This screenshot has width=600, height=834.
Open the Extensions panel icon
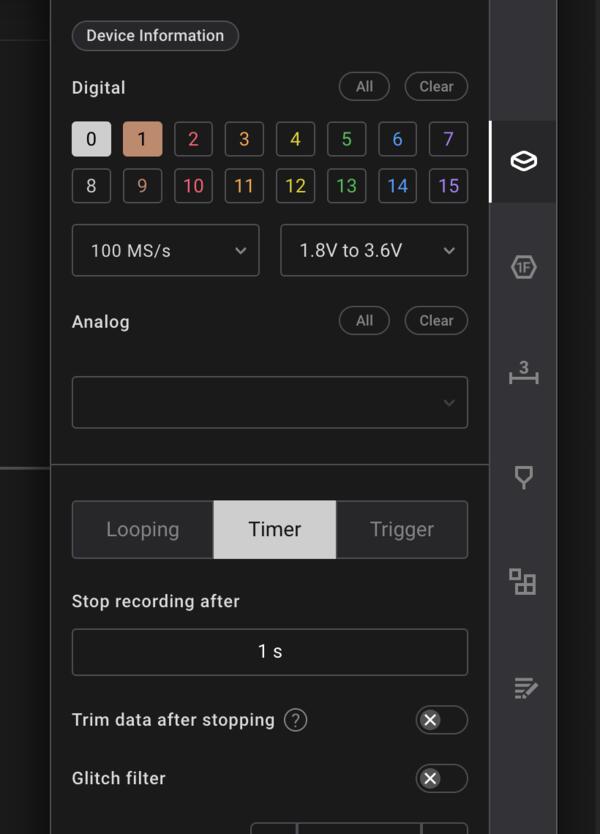pyautogui.click(x=523, y=582)
